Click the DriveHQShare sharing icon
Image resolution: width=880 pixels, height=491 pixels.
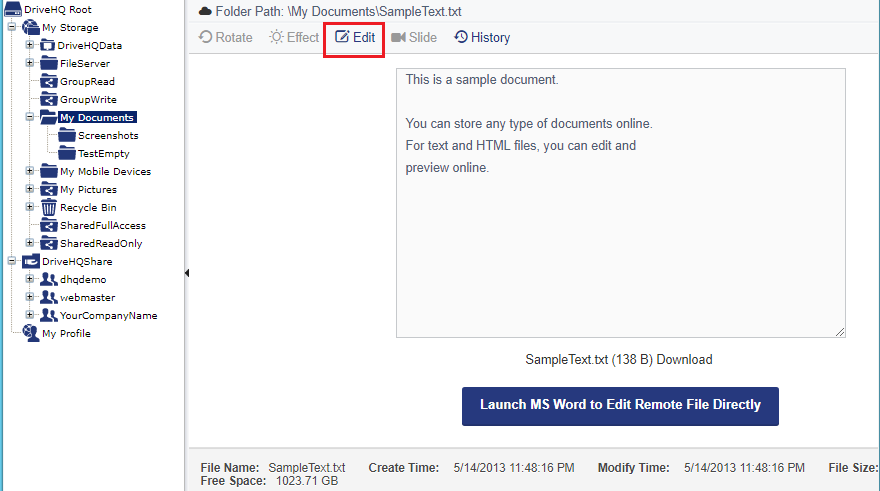[x=31, y=261]
